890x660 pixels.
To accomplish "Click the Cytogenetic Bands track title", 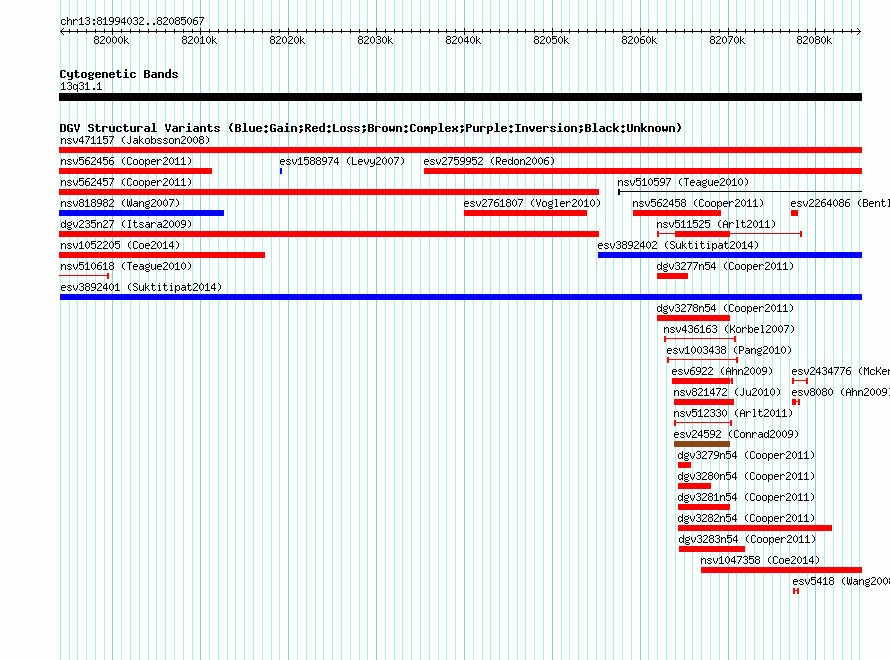I will click(x=119, y=74).
